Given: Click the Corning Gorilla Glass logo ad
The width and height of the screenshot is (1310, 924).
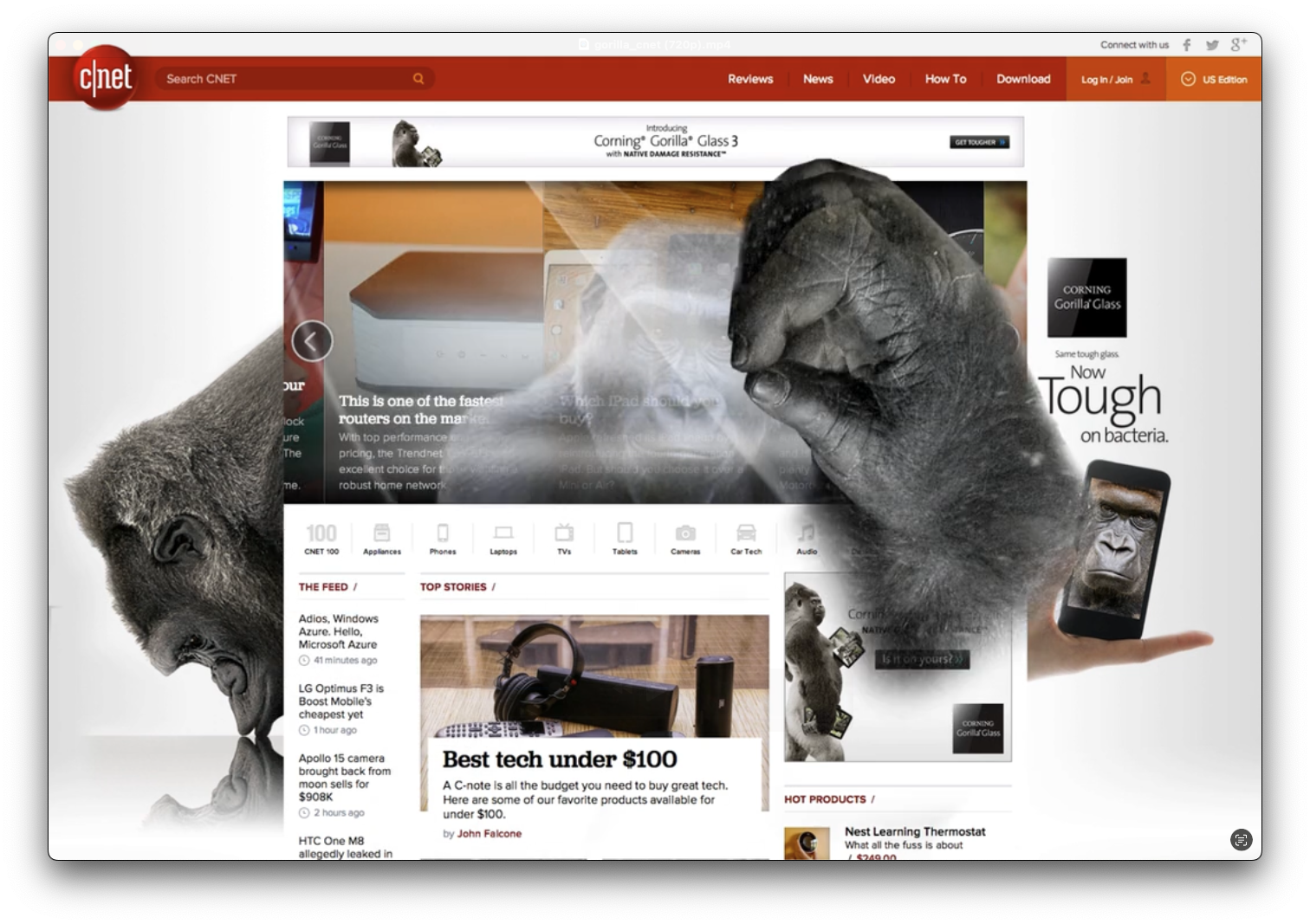Looking at the screenshot, I should click(x=1087, y=297).
